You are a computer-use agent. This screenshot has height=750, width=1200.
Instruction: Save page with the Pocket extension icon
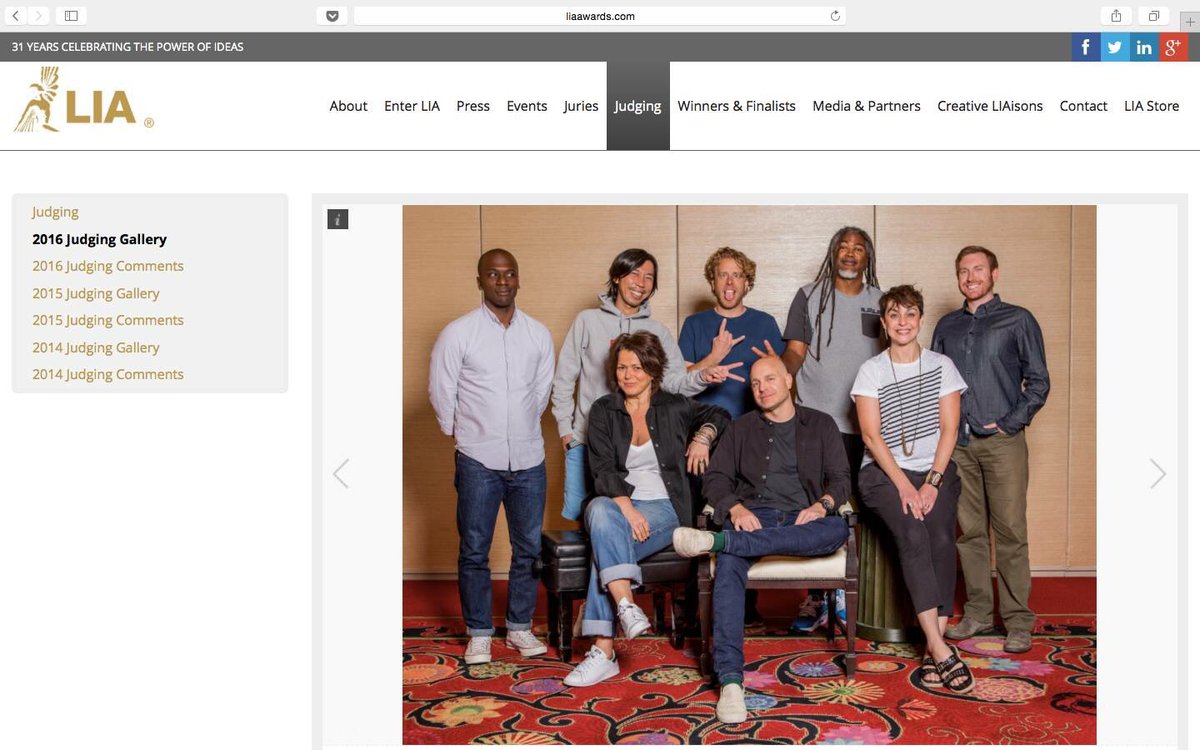click(x=332, y=15)
